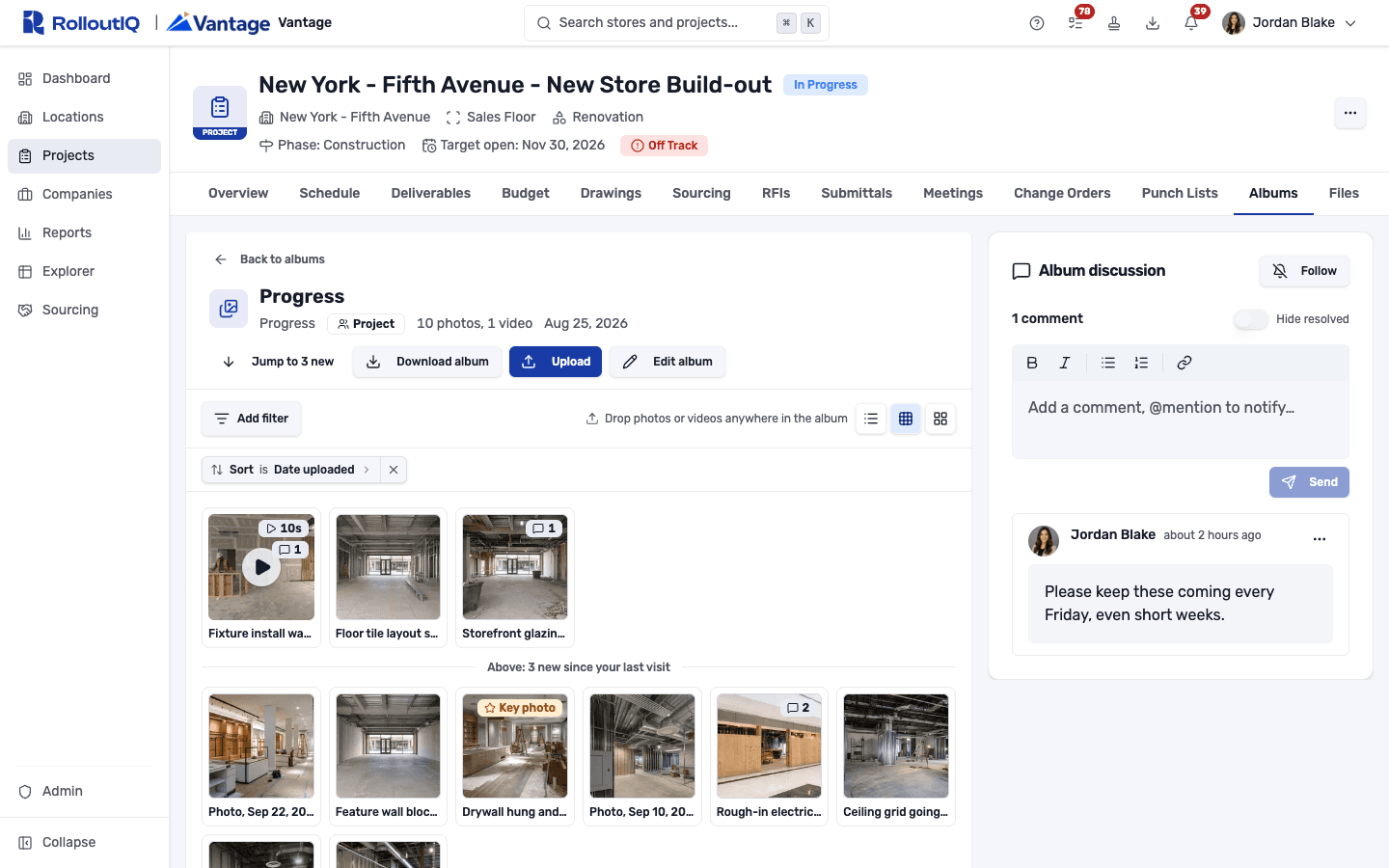Focus the search stores and projects field

click(x=676, y=23)
